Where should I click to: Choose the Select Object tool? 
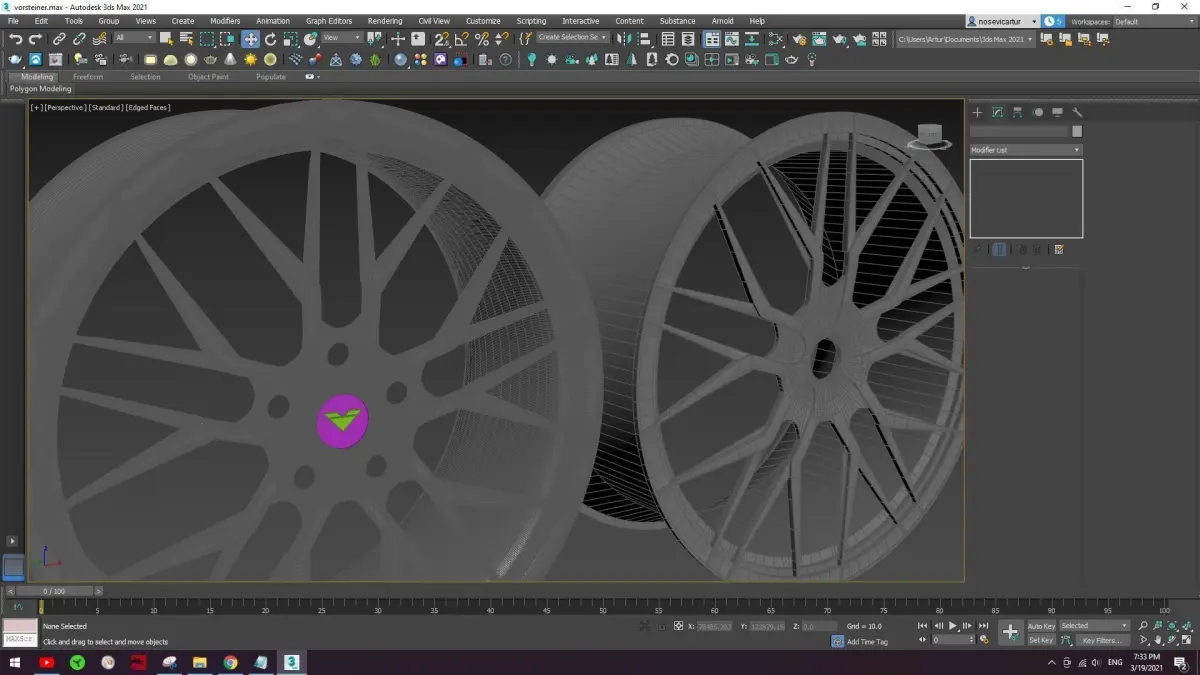(x=166, y=39)
